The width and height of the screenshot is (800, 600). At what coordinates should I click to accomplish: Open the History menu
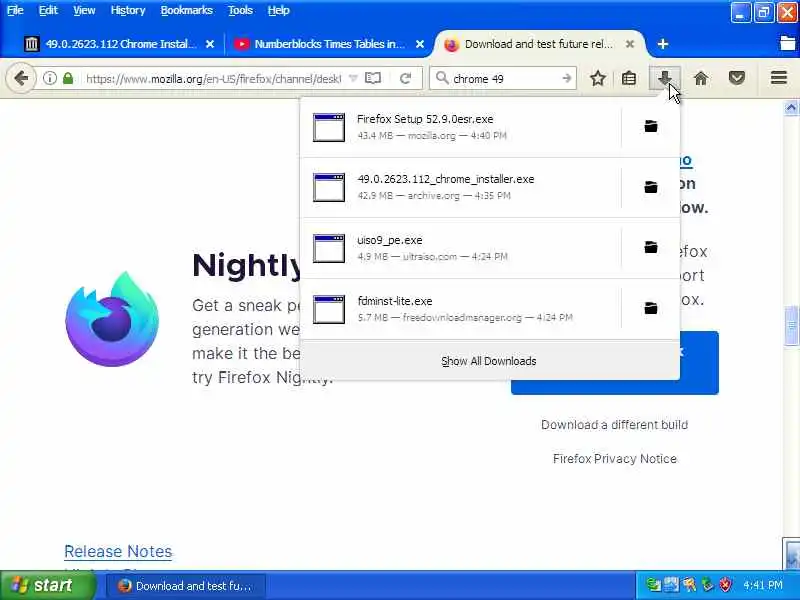click(x=128, y=10)
